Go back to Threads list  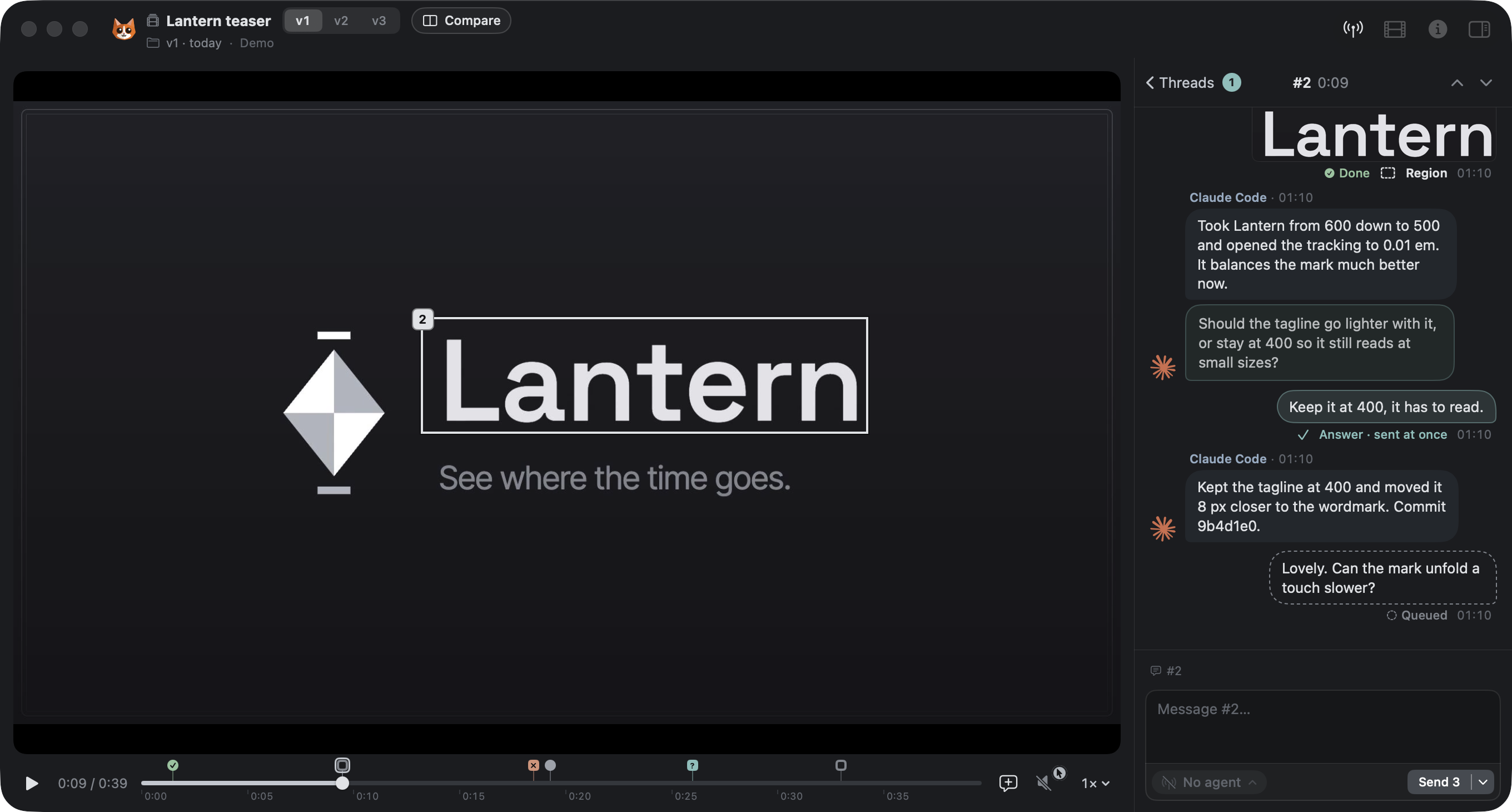[1180, 83]
